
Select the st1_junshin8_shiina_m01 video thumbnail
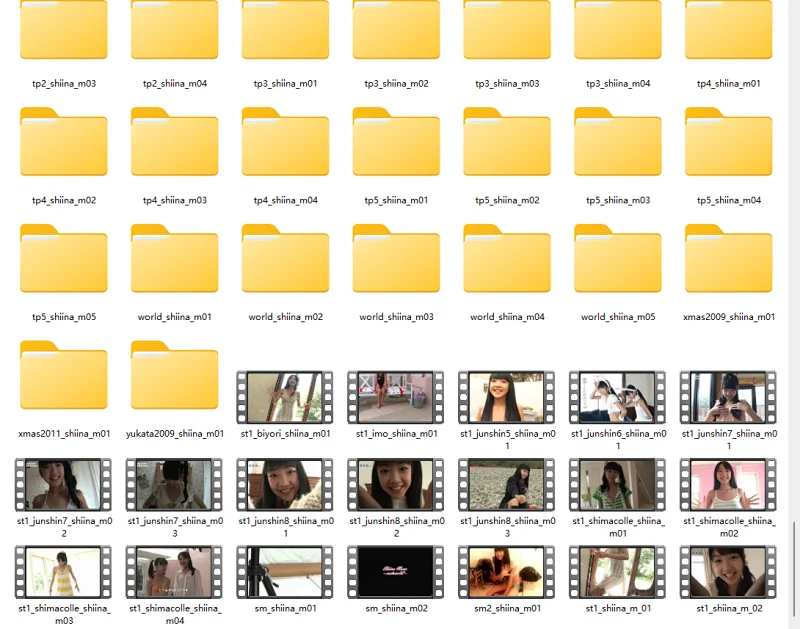tap(285, 485)
